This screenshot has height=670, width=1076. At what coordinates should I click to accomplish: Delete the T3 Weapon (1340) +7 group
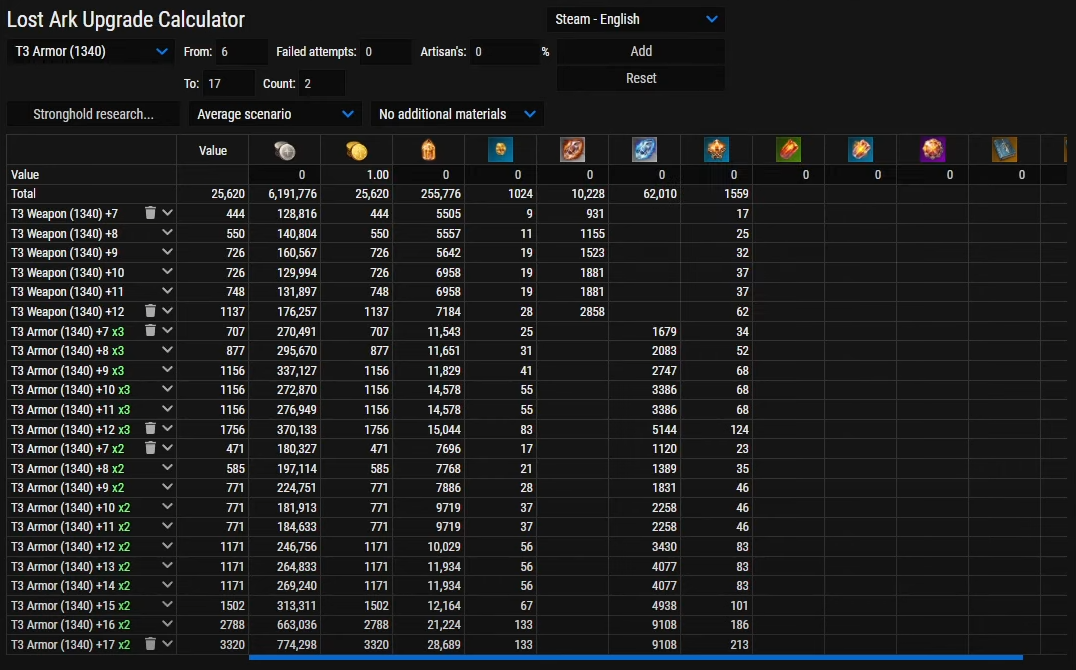[x=150, y=213]
